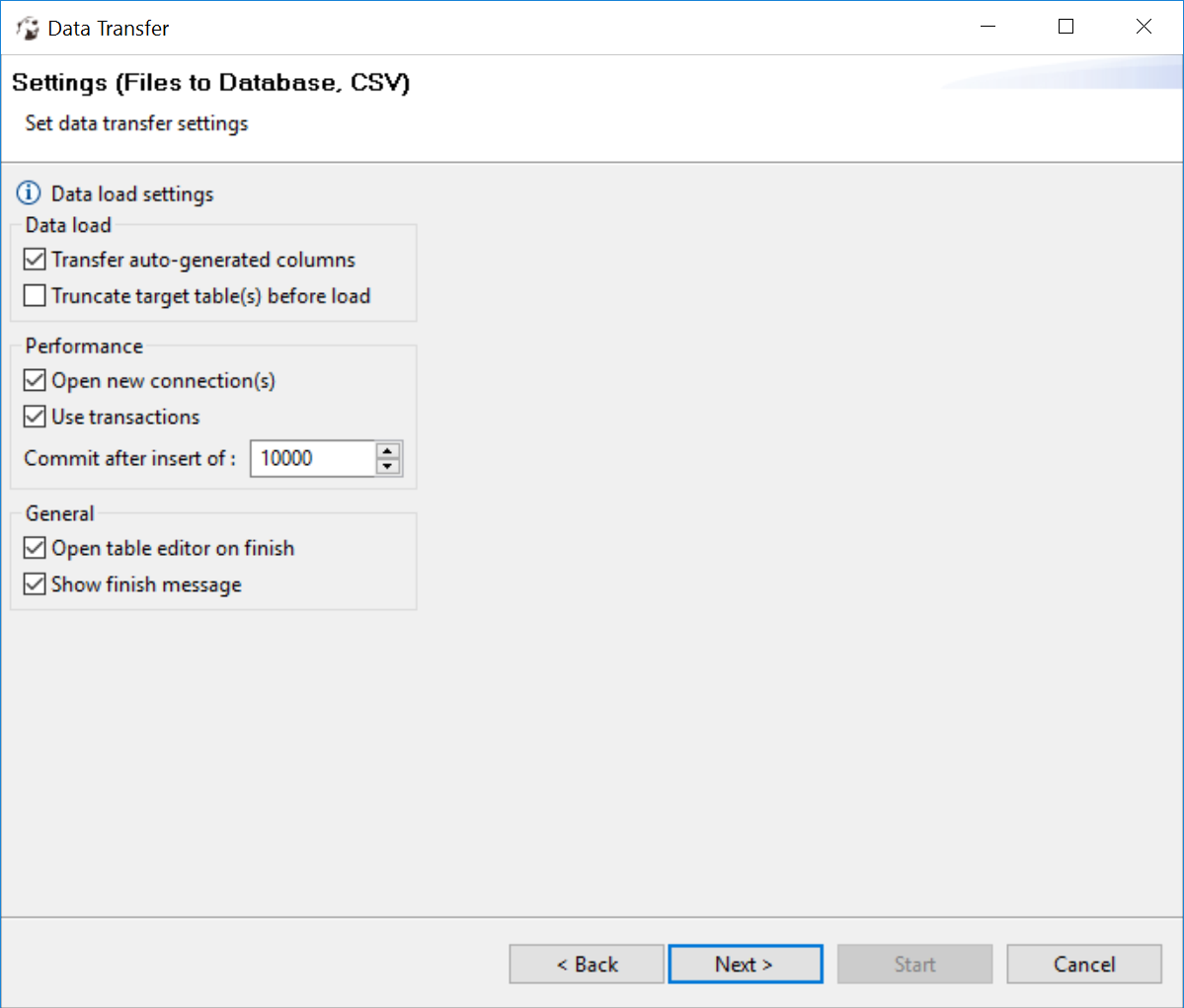
Task: Maximize the Data Transfer window
Action: (1066, 28)
